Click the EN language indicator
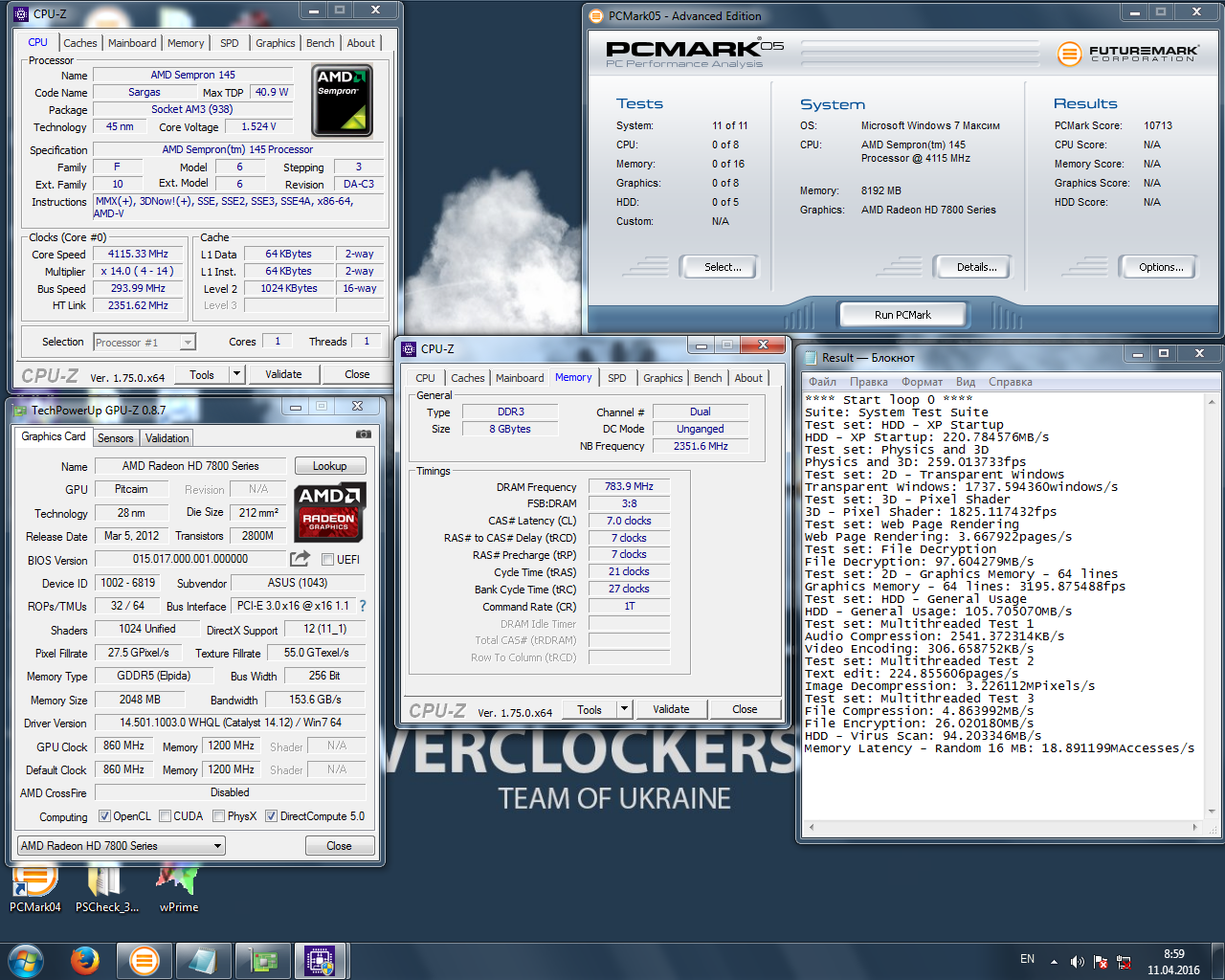Screen dimensions: 1225x980 (1027, 959)
